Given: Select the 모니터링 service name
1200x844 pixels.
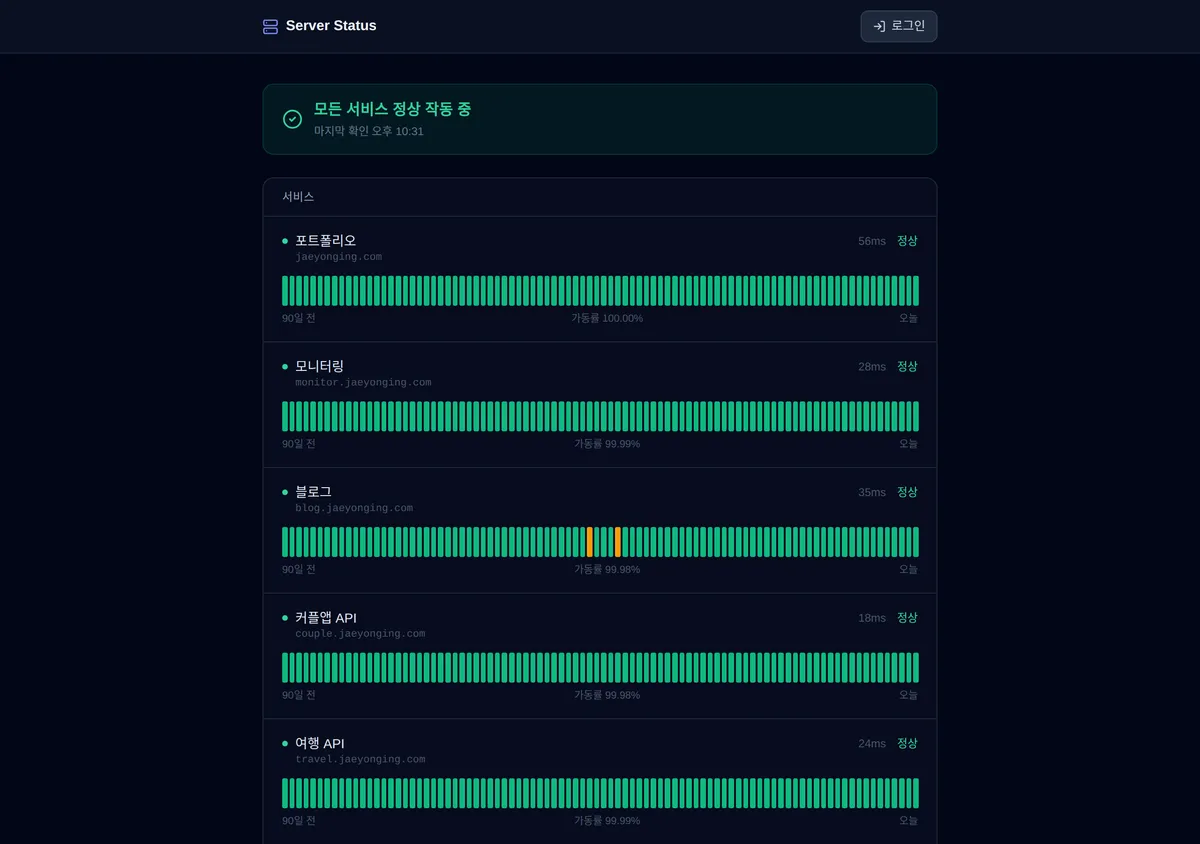Looking at the screenshot, I should (x=319, y=366).
